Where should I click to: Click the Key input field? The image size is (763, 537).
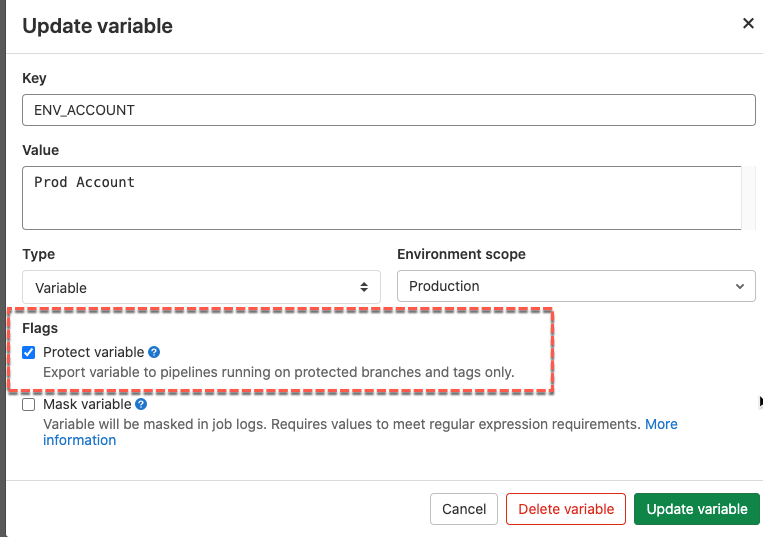point(388,110)
